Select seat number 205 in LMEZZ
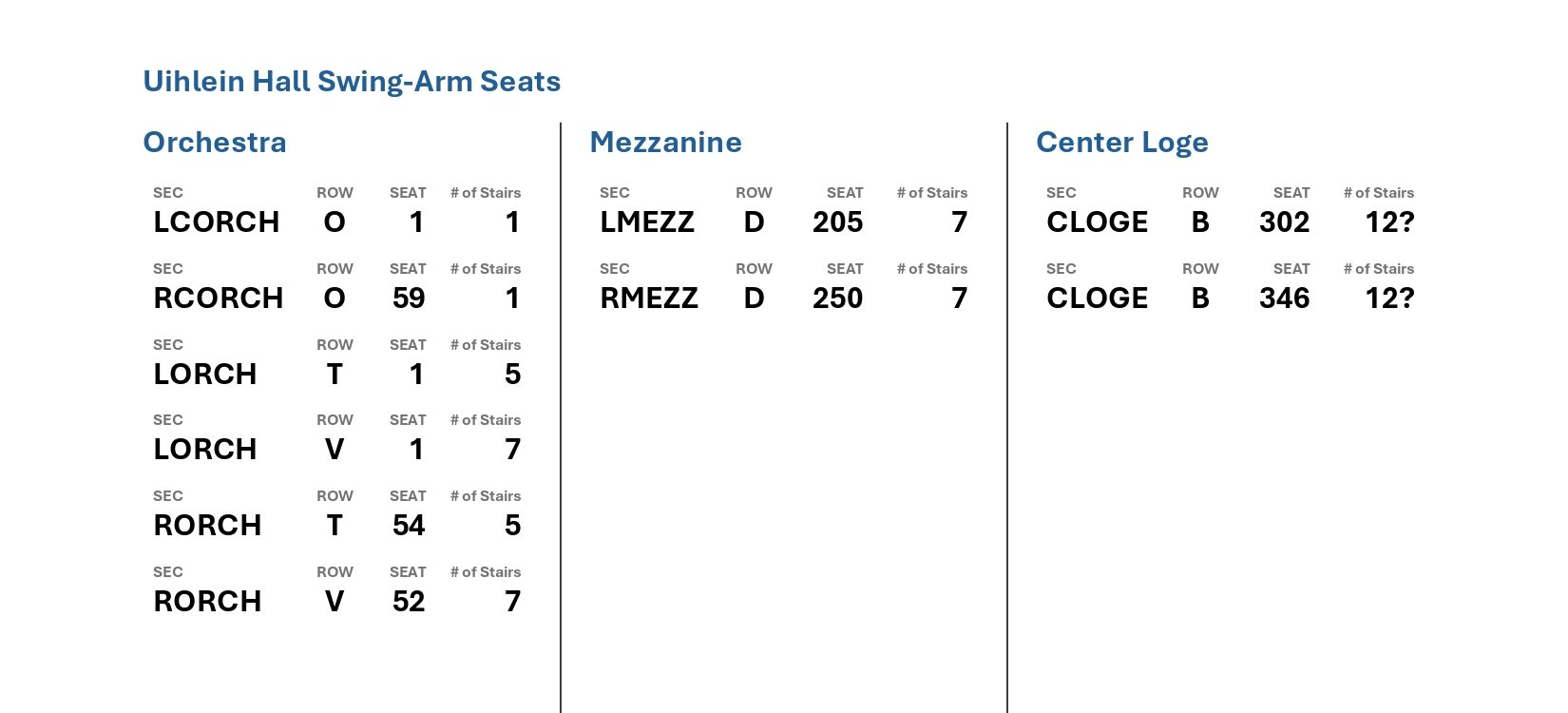 (837, 222)
